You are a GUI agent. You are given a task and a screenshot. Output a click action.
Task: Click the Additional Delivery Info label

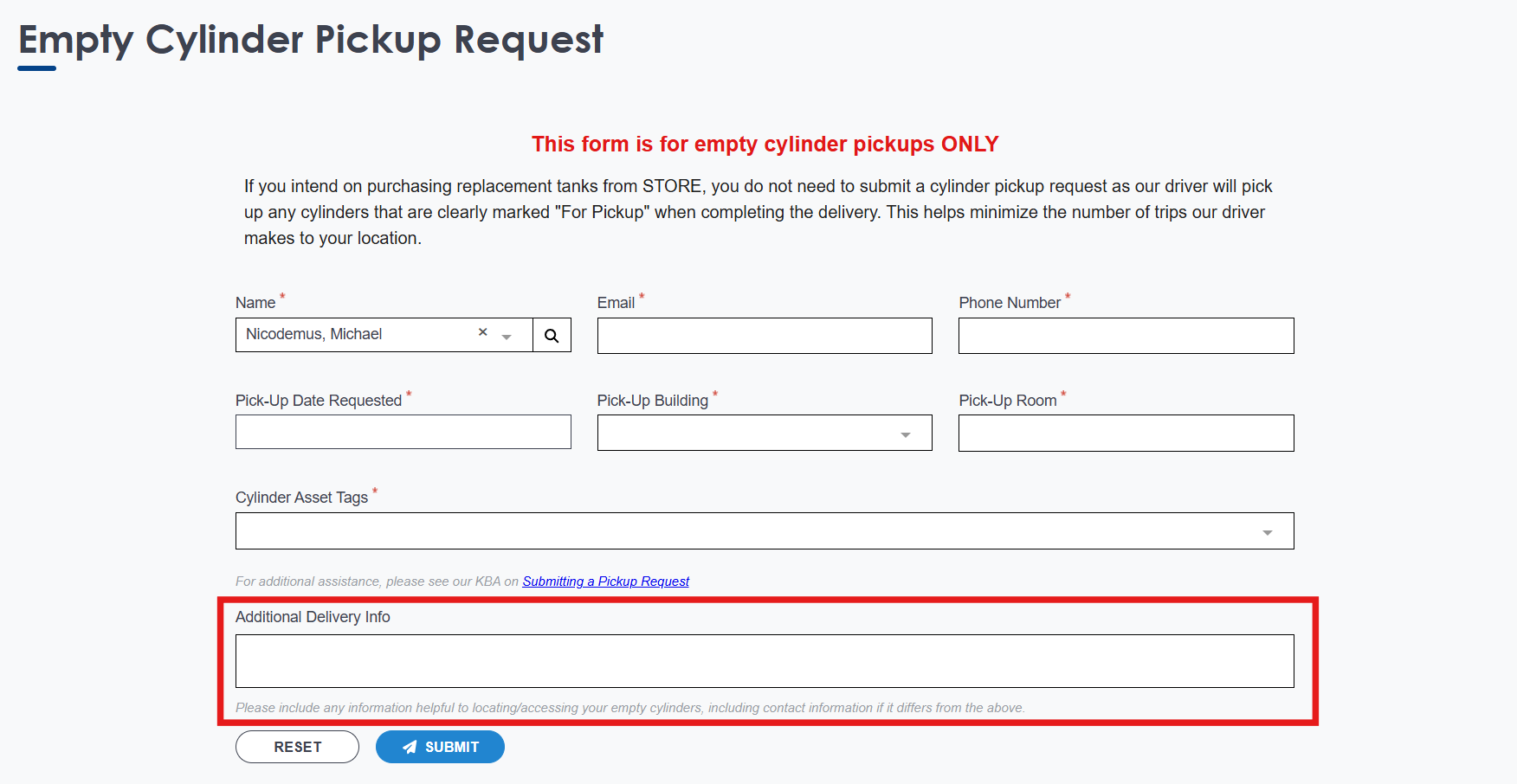pyautogui.click(x=313, y=617)
